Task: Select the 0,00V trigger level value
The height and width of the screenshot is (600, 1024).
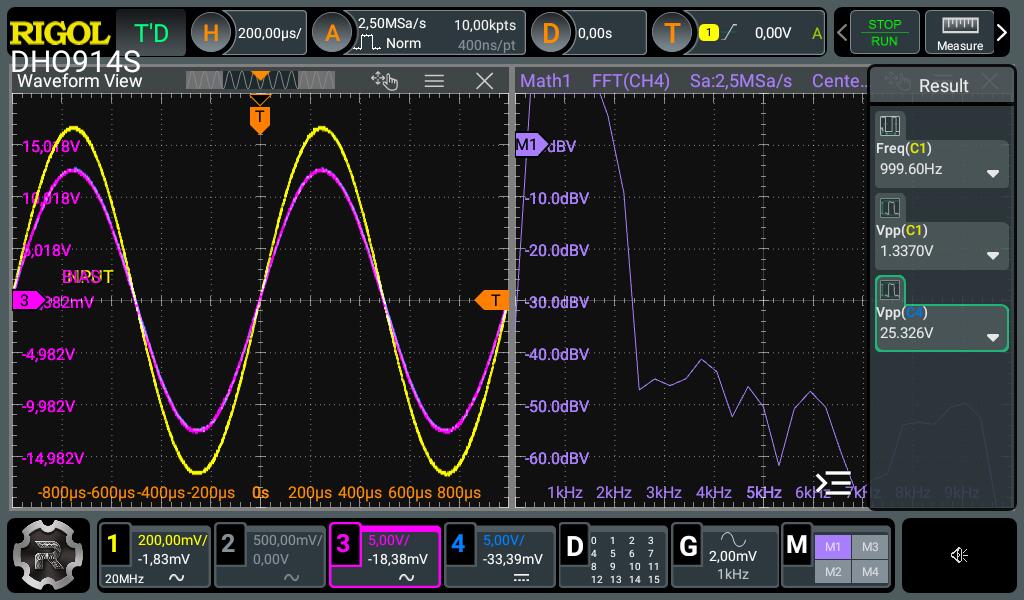Action: click(x=773, y=33)
